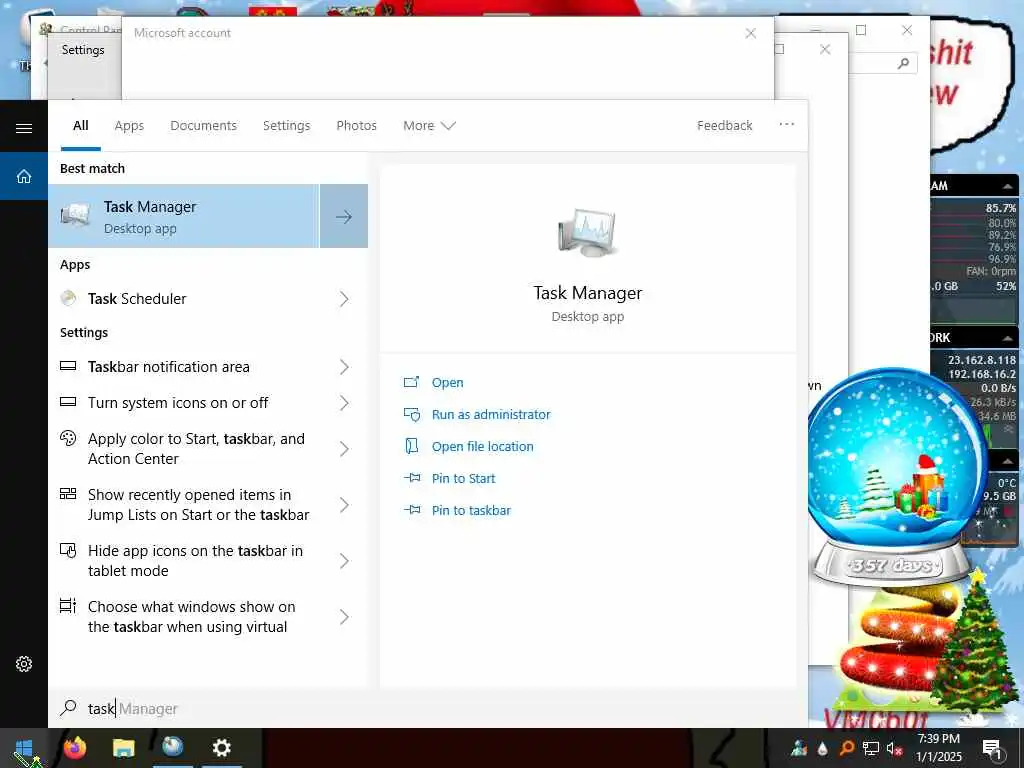1024x768 pixels.
Task: Click the palette icon for Apply color setting
Action: (68, 438)
